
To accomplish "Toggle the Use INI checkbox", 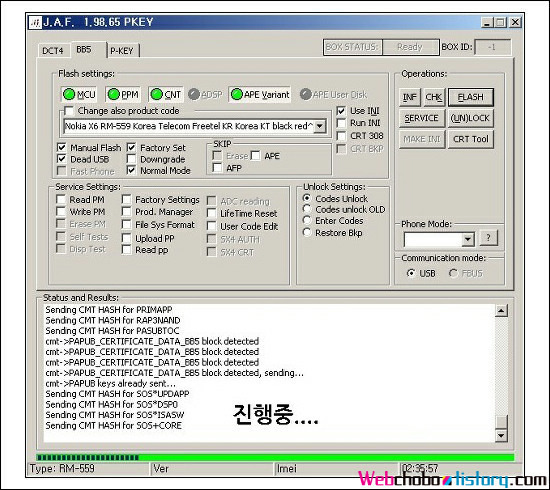I will coord(341,111).
